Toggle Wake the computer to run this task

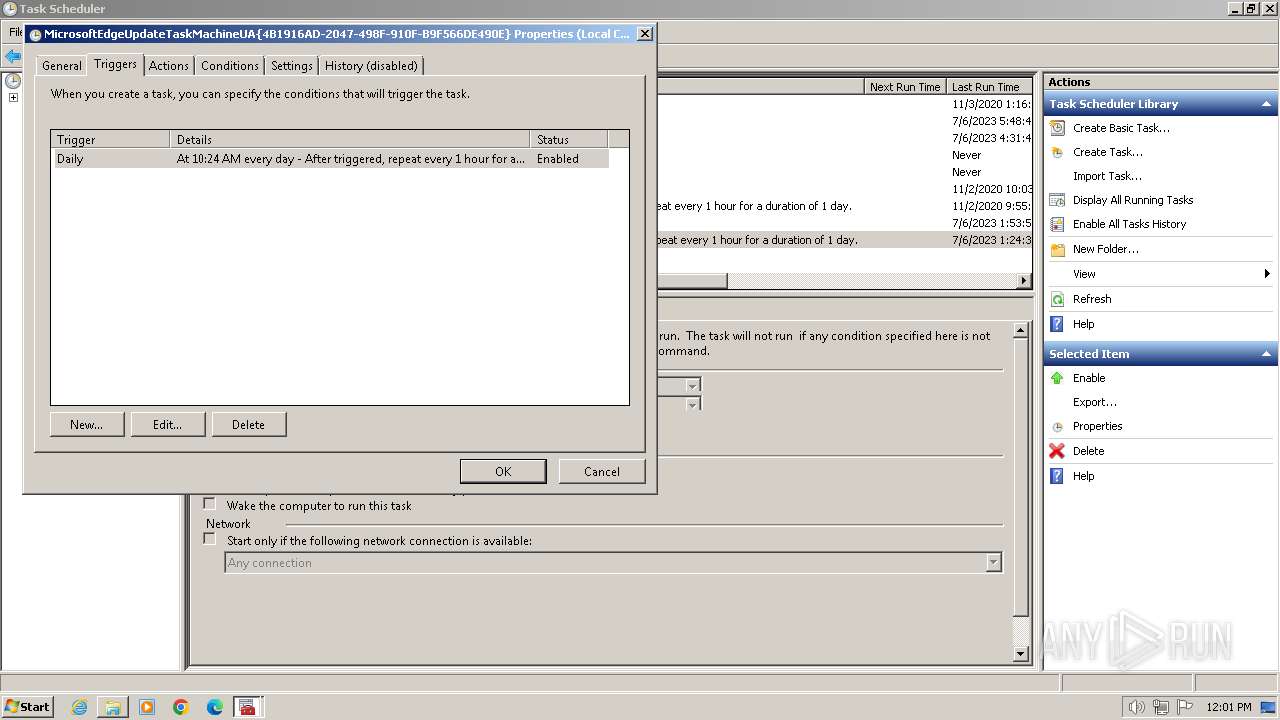(x=209, y=505)
